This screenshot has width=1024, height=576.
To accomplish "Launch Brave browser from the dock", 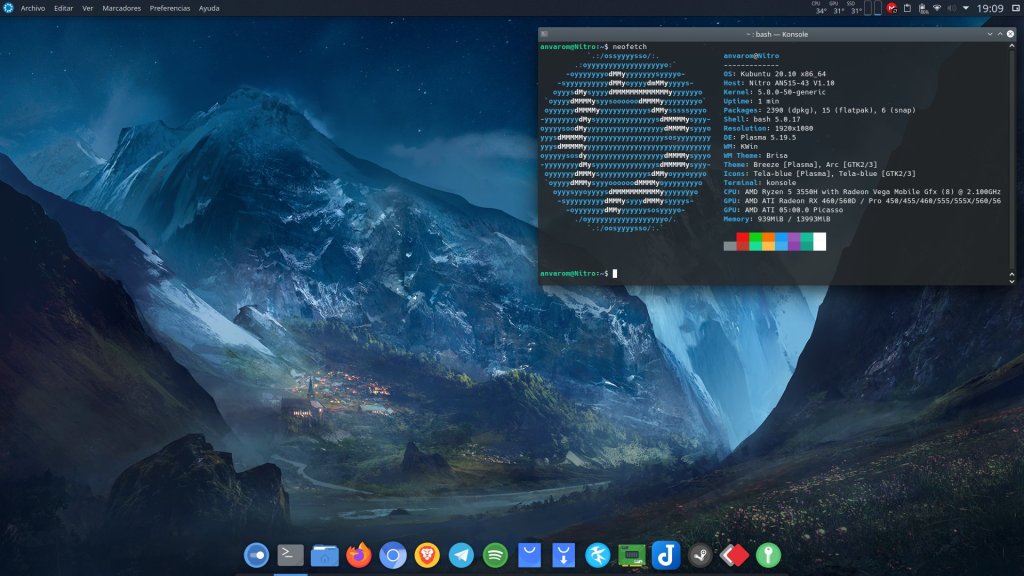I will [x=427, y=554].
